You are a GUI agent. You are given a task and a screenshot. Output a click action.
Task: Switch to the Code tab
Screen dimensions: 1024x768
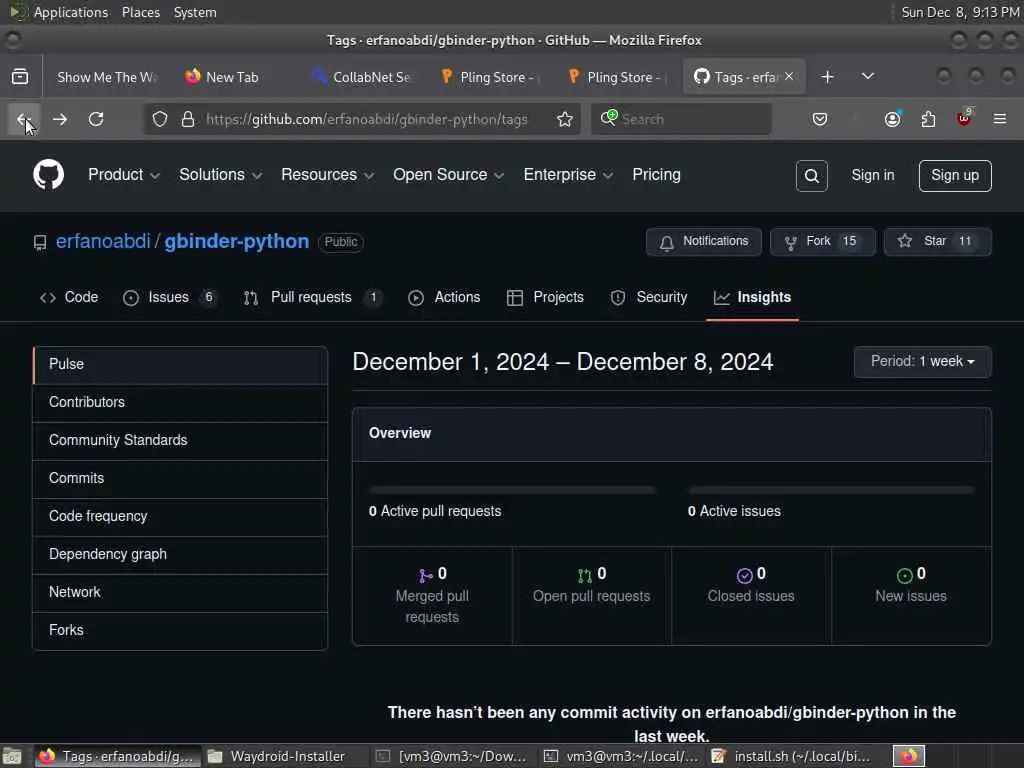[x=69, y=297]
